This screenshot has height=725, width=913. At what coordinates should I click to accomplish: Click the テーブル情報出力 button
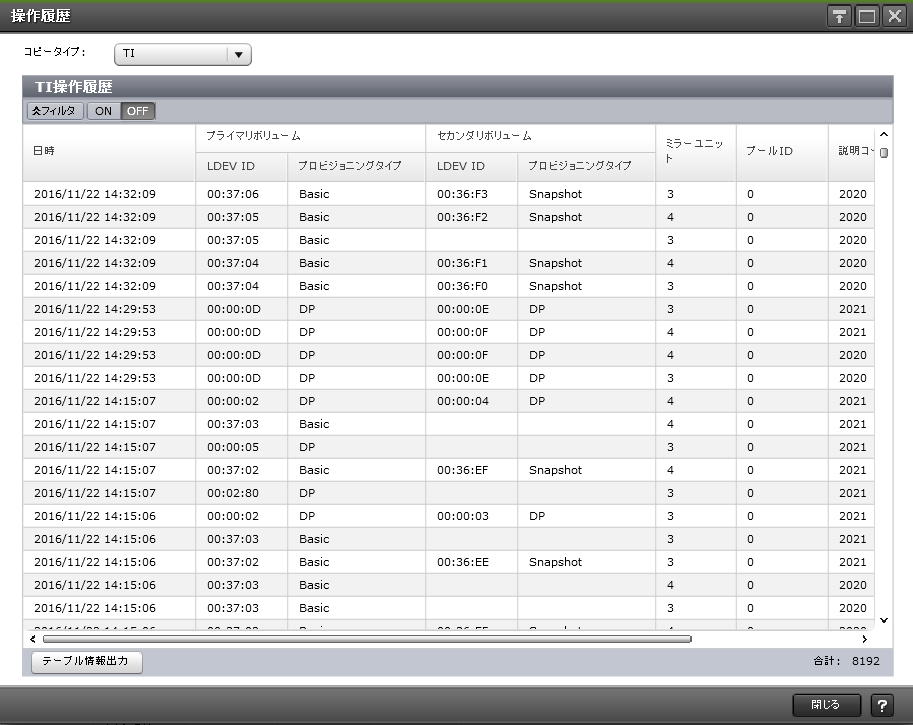tap(87, 661)
